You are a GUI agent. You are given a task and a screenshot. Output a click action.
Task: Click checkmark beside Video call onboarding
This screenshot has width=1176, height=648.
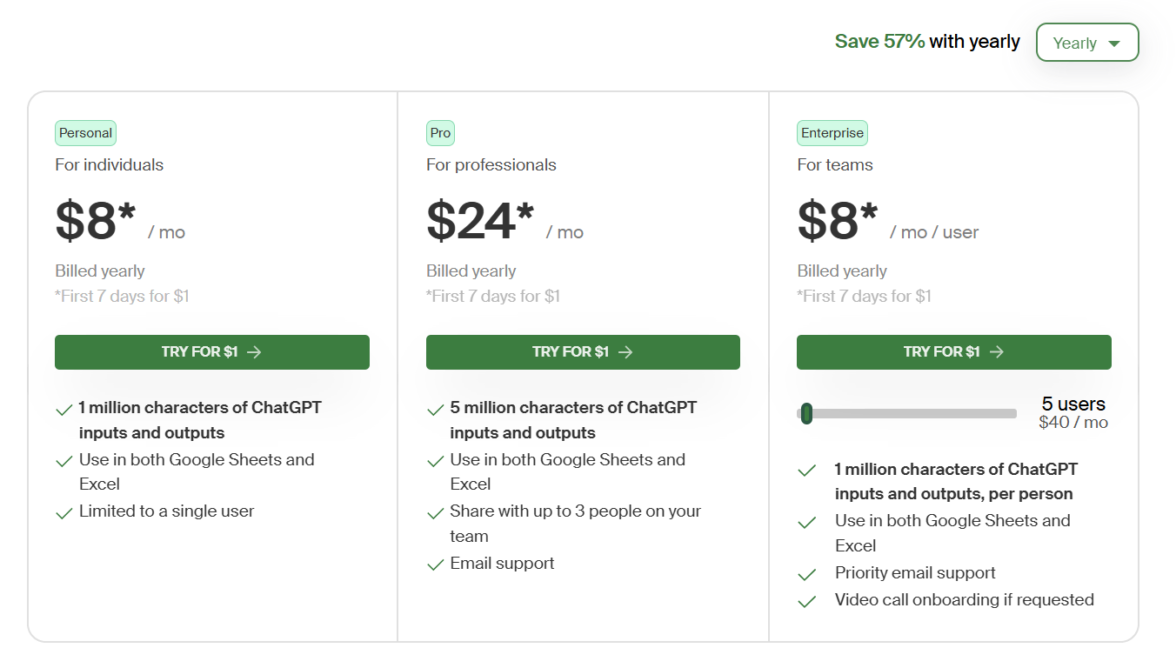pyautogui.click(x=807, y=602)
